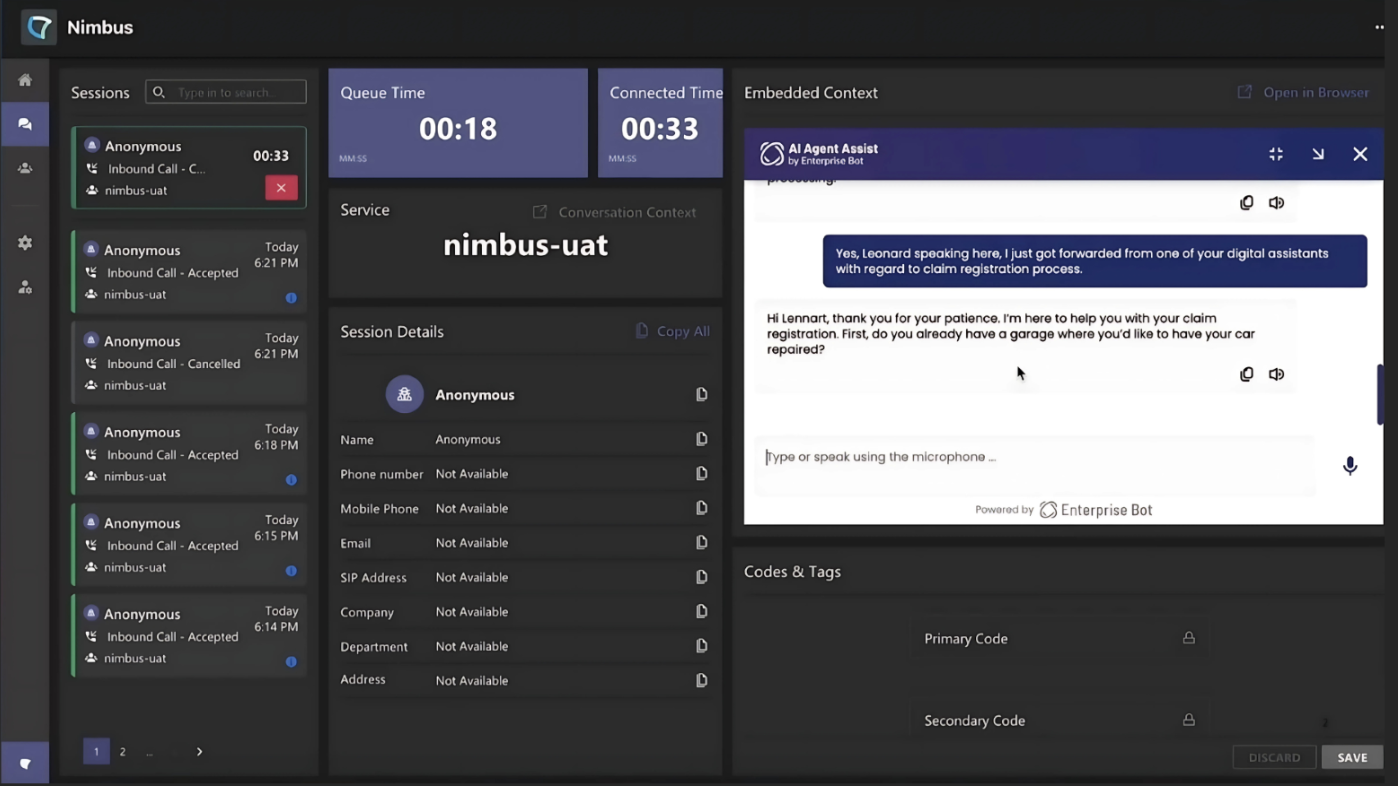
Task: End the active call with red X button
Action: [x=281, y=187]
